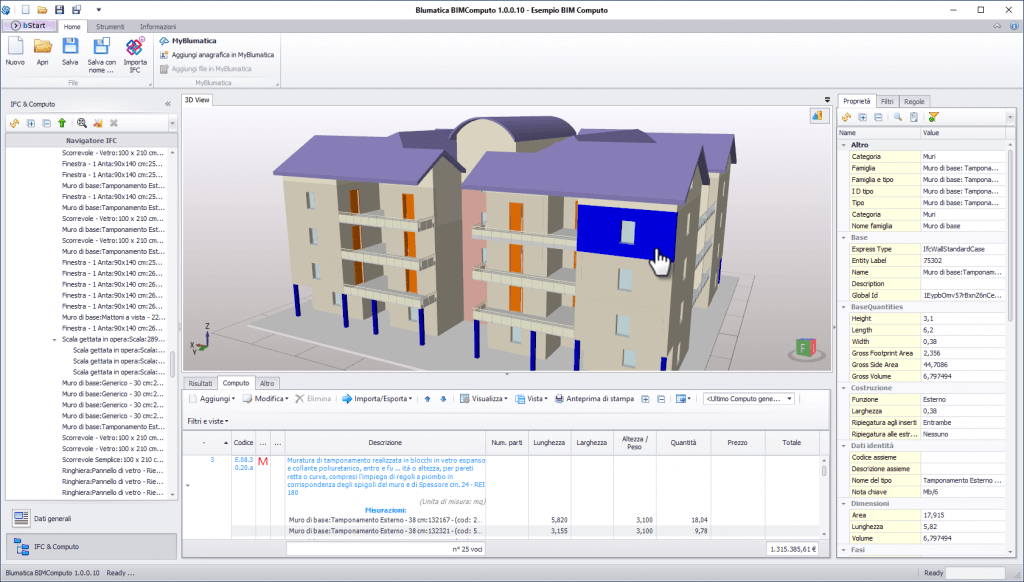
Task: Click the refresh icon in Navigatore IFC toolbar
Action: click(x=14, y=123)
